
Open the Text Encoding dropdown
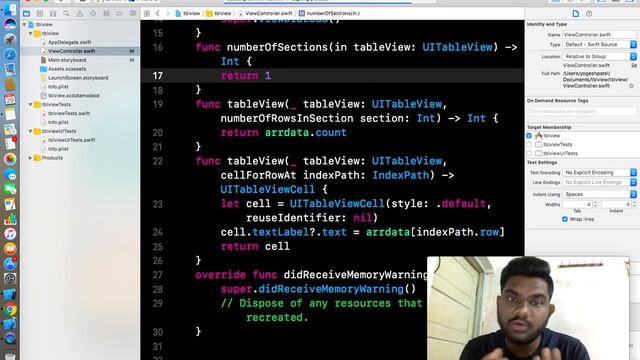pos(599,173)
